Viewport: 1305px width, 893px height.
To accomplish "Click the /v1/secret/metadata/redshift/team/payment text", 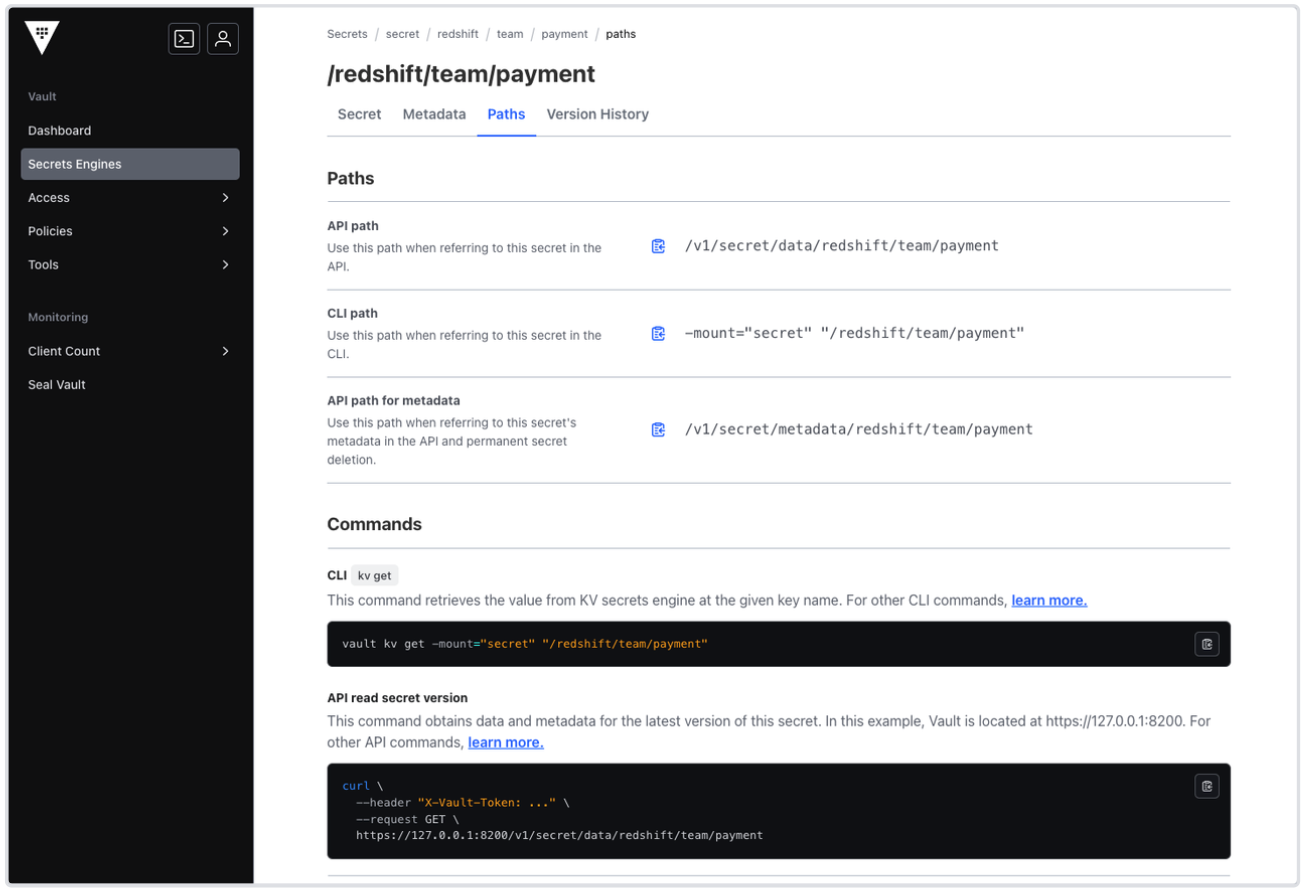I will pos(858,430).
